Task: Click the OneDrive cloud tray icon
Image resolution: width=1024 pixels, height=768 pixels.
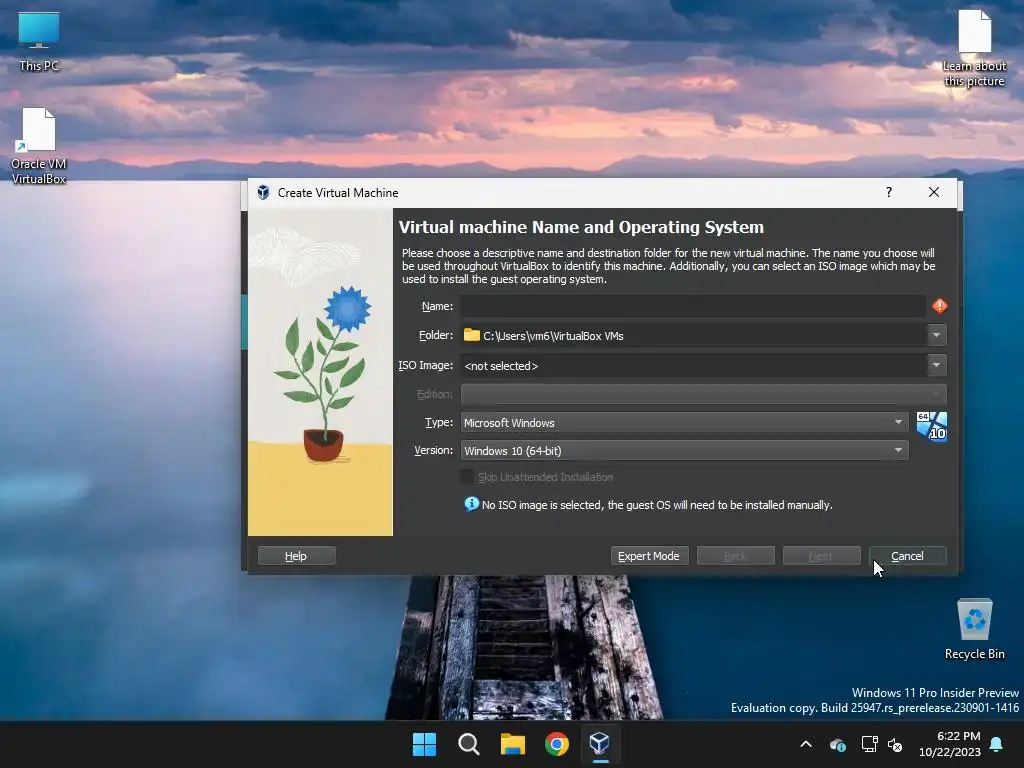Action: point(838,744)
